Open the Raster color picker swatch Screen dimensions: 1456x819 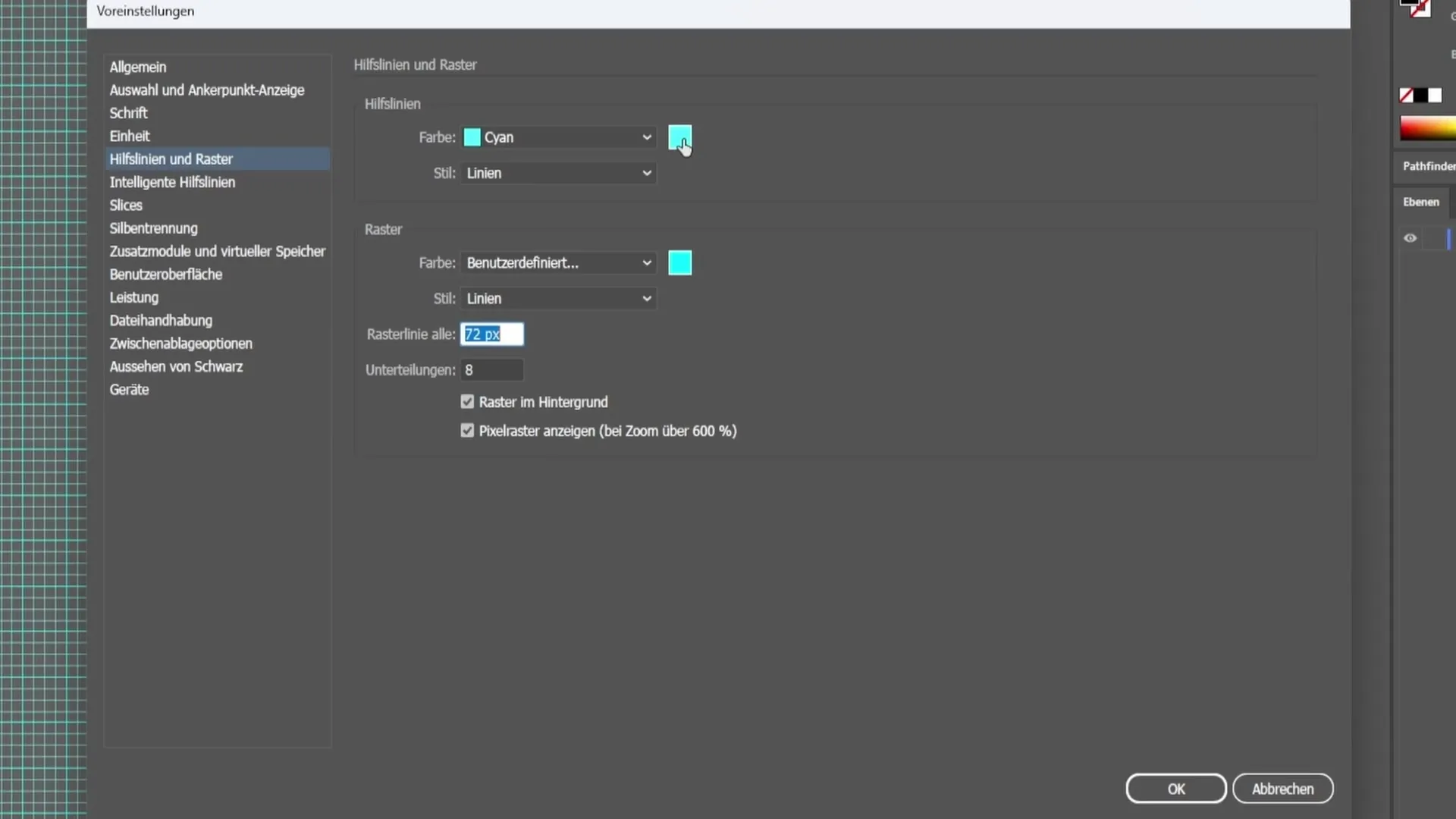pos(679,262)
